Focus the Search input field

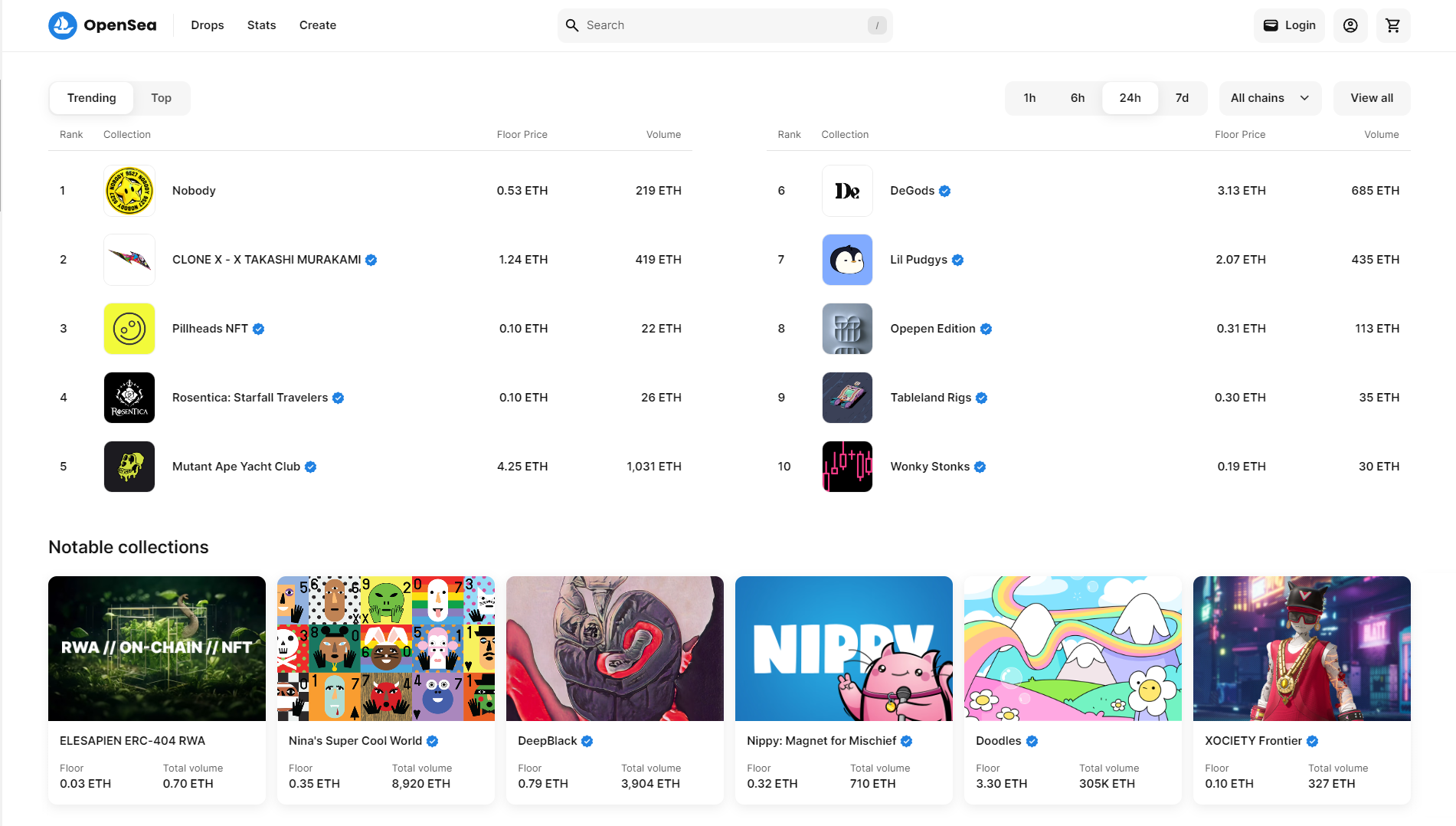725,25
